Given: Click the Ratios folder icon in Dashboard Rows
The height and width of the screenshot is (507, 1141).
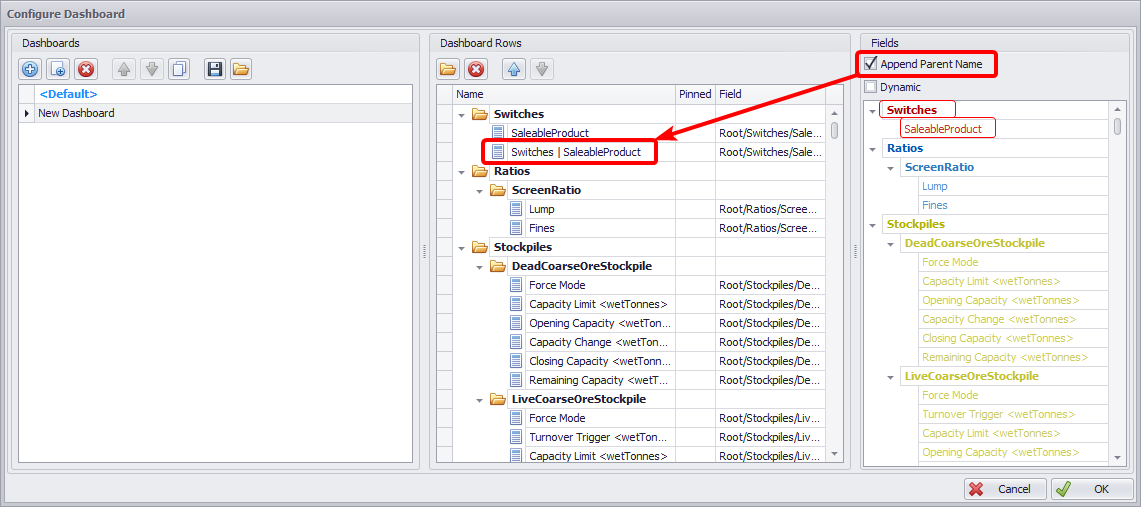Looking at the screenshot, I should 480,172.
